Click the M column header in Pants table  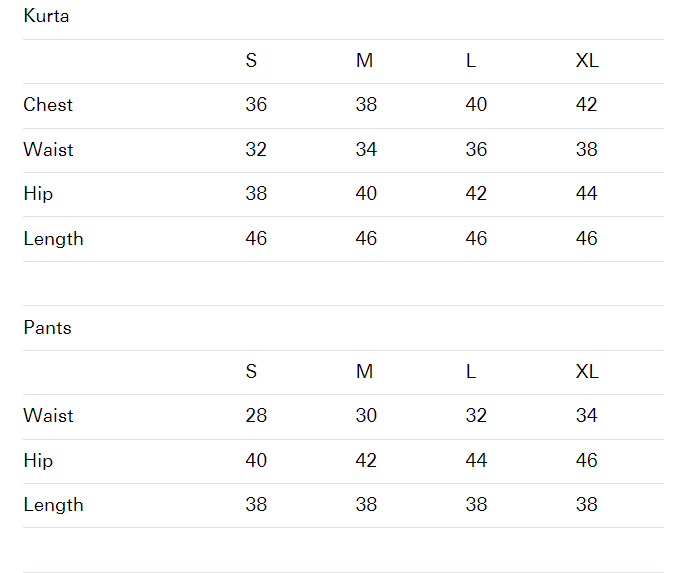click(364, 371)
